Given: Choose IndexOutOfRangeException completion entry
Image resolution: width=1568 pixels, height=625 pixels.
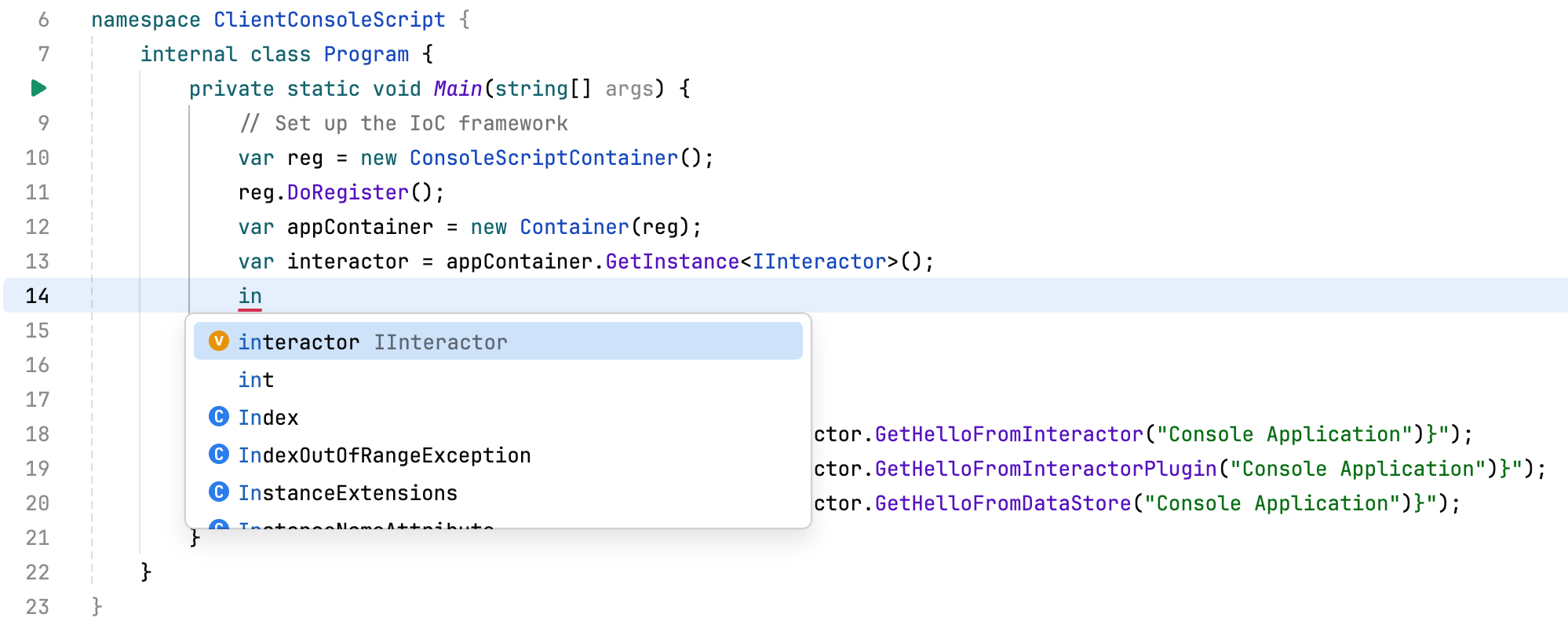Looking at the screenshot, I should click(x=385, y=455).
